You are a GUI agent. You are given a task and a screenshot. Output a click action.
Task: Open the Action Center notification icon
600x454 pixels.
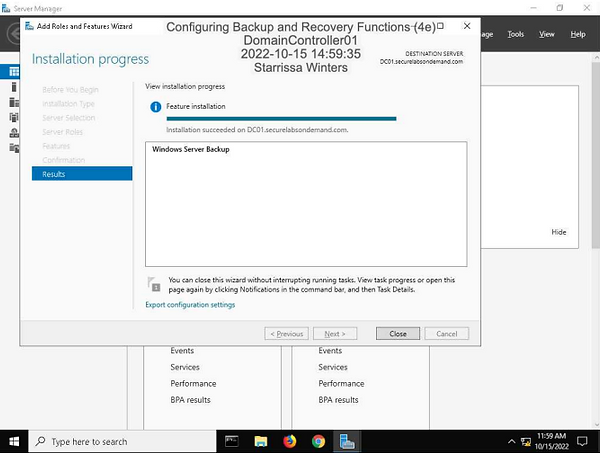[x=582, y=442]
